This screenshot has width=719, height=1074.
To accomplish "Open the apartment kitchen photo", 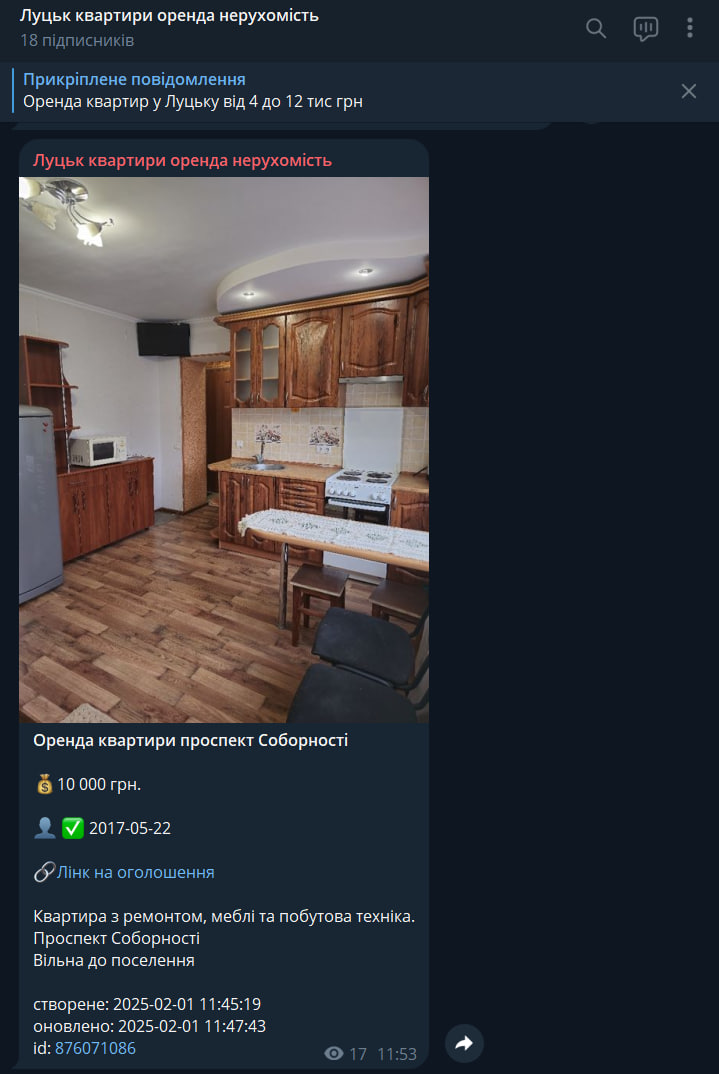I will (x=224, y=450).
